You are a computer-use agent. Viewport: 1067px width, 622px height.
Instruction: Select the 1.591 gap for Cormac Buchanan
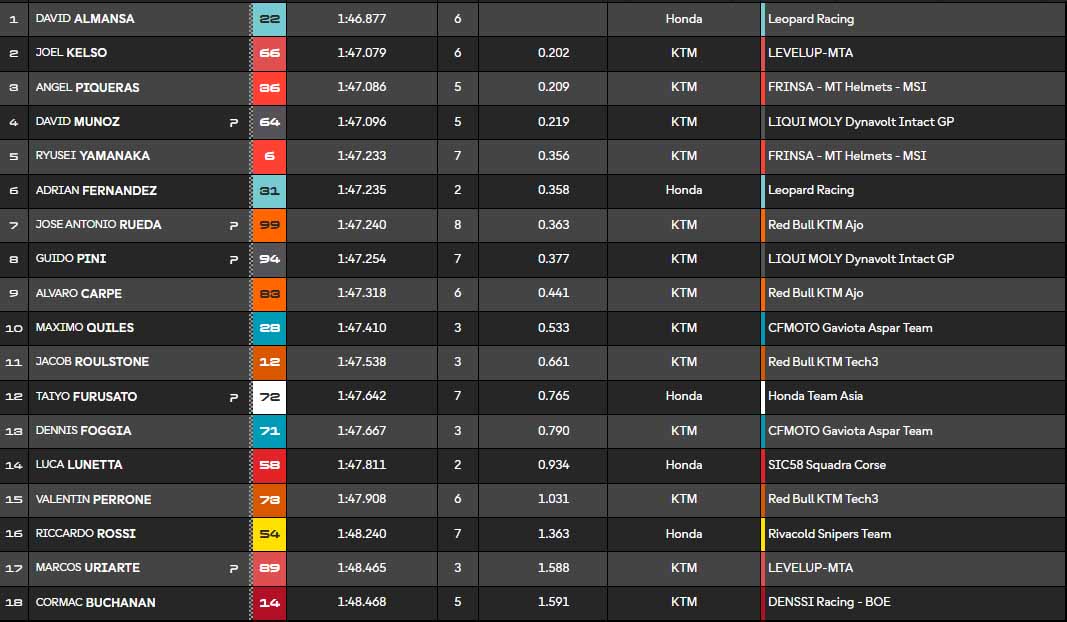[x=553, y=602]
